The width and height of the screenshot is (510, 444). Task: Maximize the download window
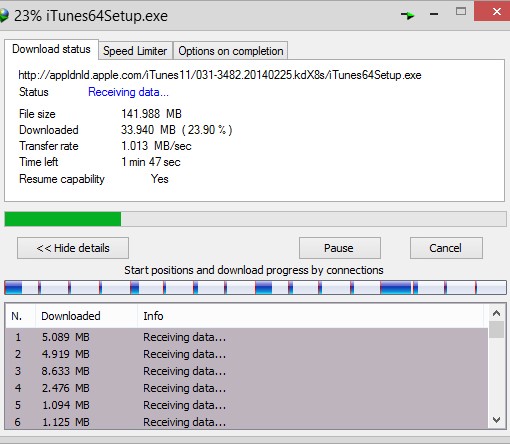pos(461,12)
